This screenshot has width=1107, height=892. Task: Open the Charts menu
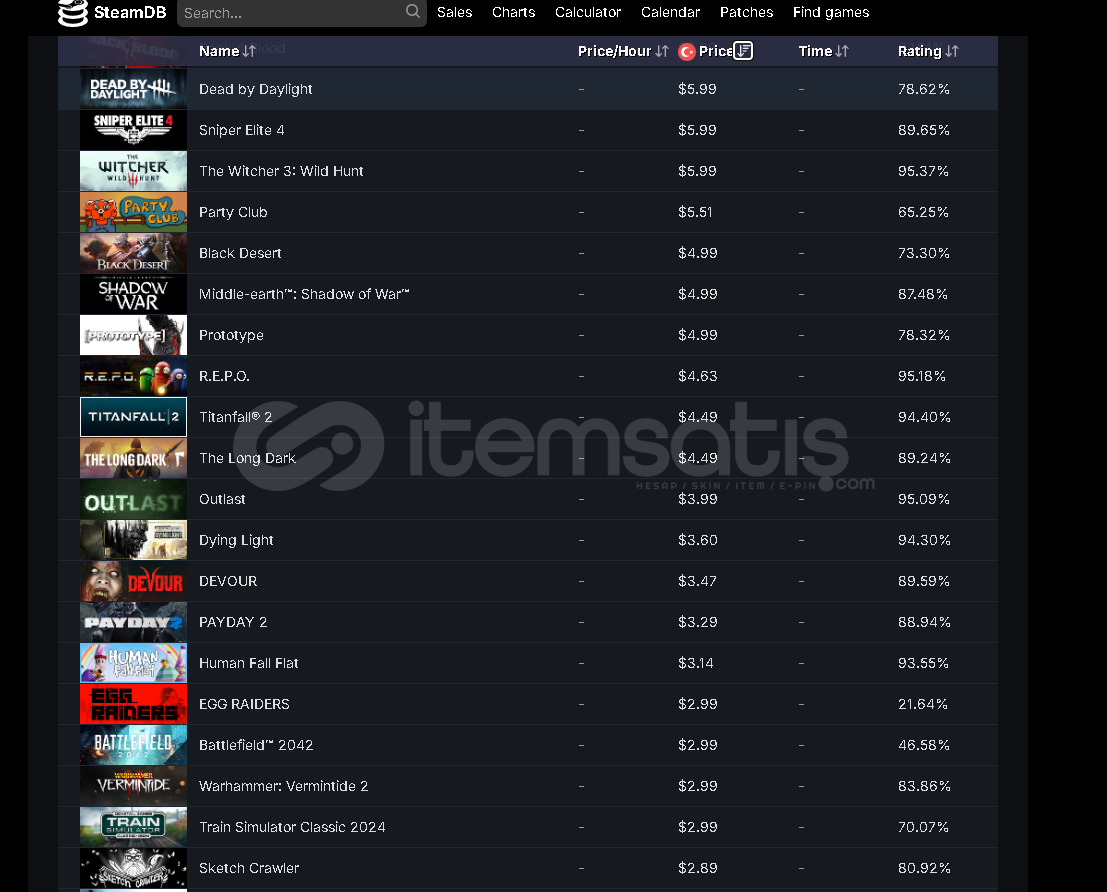pyautogui.click(x=513, y=12)
